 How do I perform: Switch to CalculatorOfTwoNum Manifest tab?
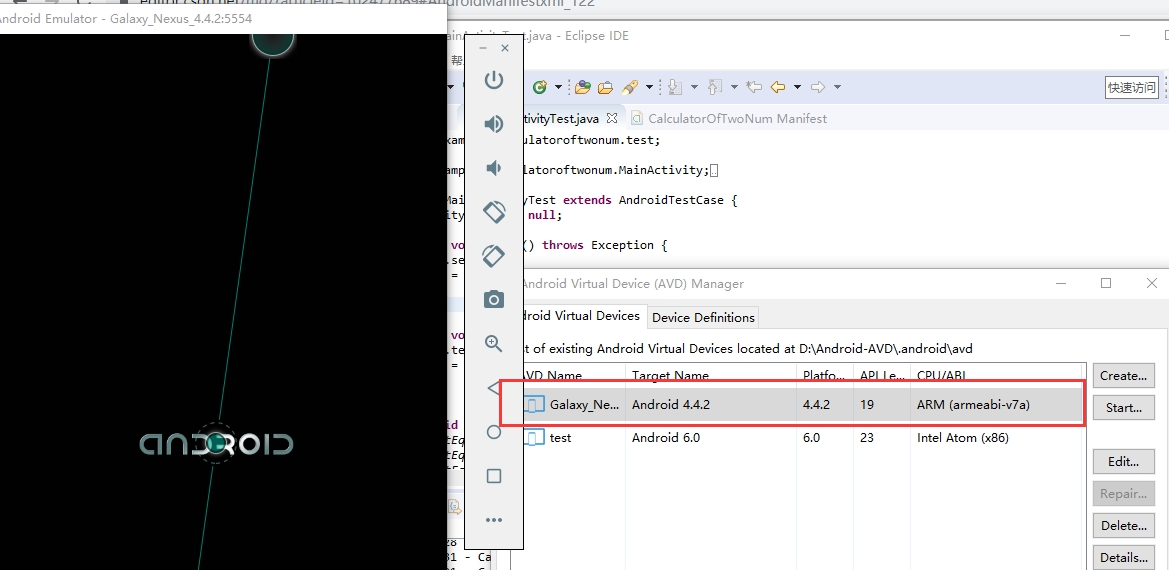point(728,118)
